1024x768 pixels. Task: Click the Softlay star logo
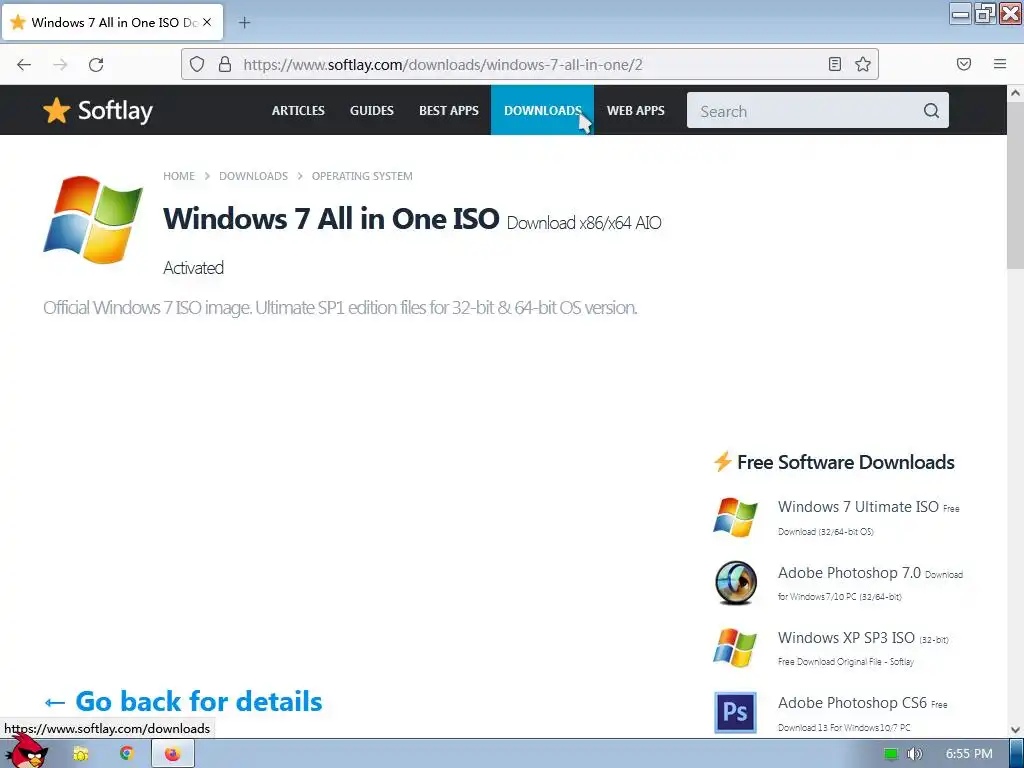coord(57,110)
